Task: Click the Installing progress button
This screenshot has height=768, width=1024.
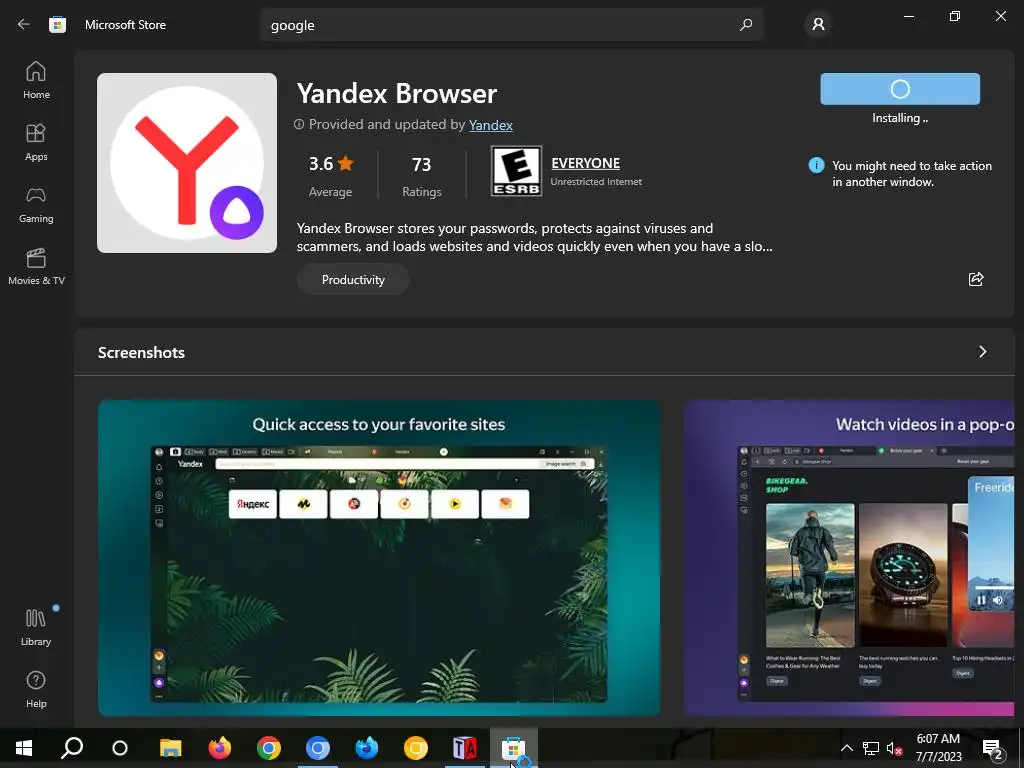Action: coord(900,89)
